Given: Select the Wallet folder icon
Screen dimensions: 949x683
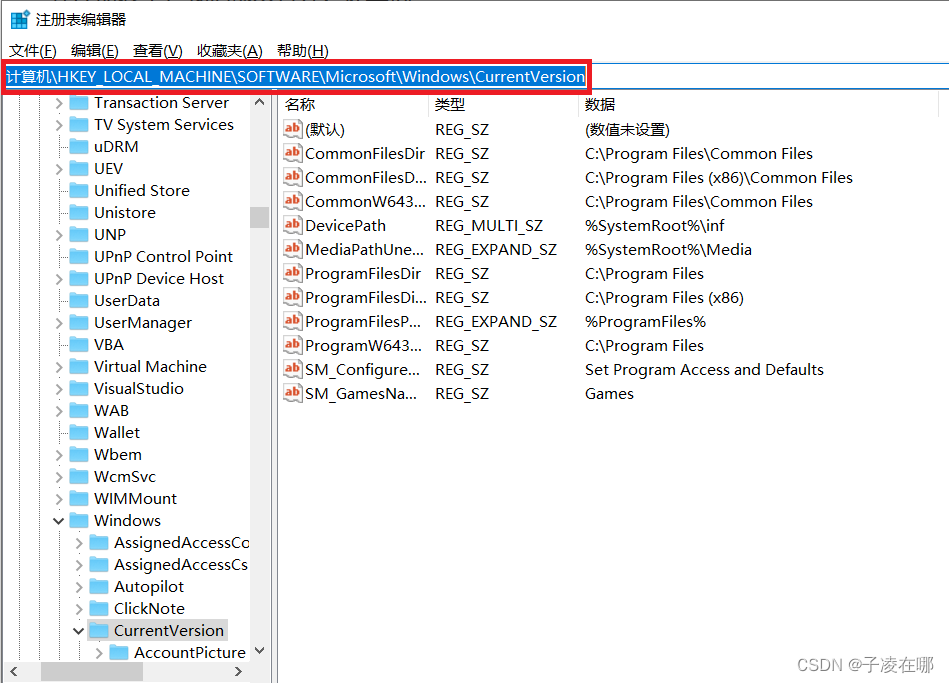Looking at the screenshot, I should tap(79, 432).
